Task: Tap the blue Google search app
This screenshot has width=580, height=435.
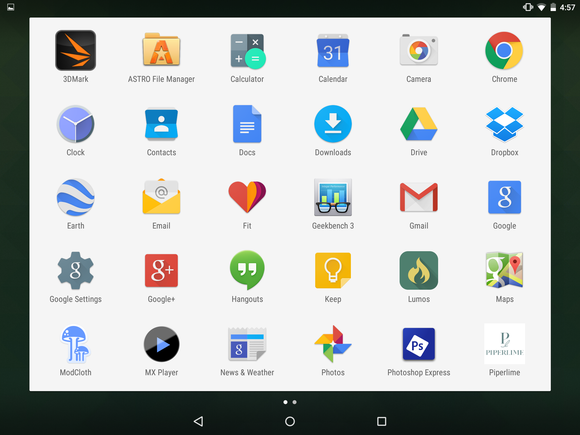Action: coord(504,197)
